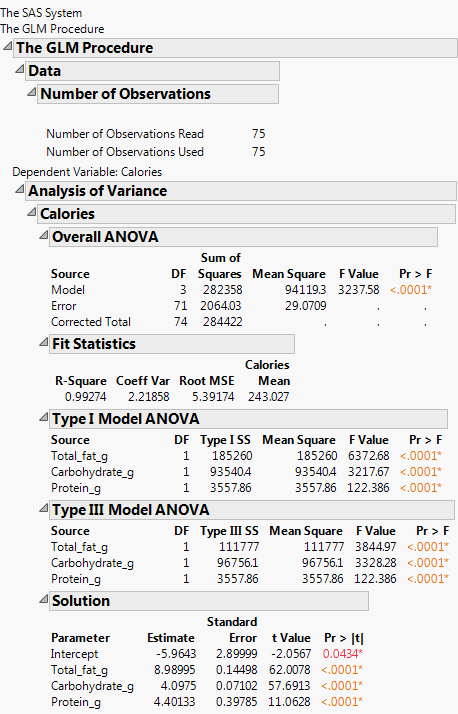Click Type III SS value 96756.1
The image size is (458, 714).
237,563
